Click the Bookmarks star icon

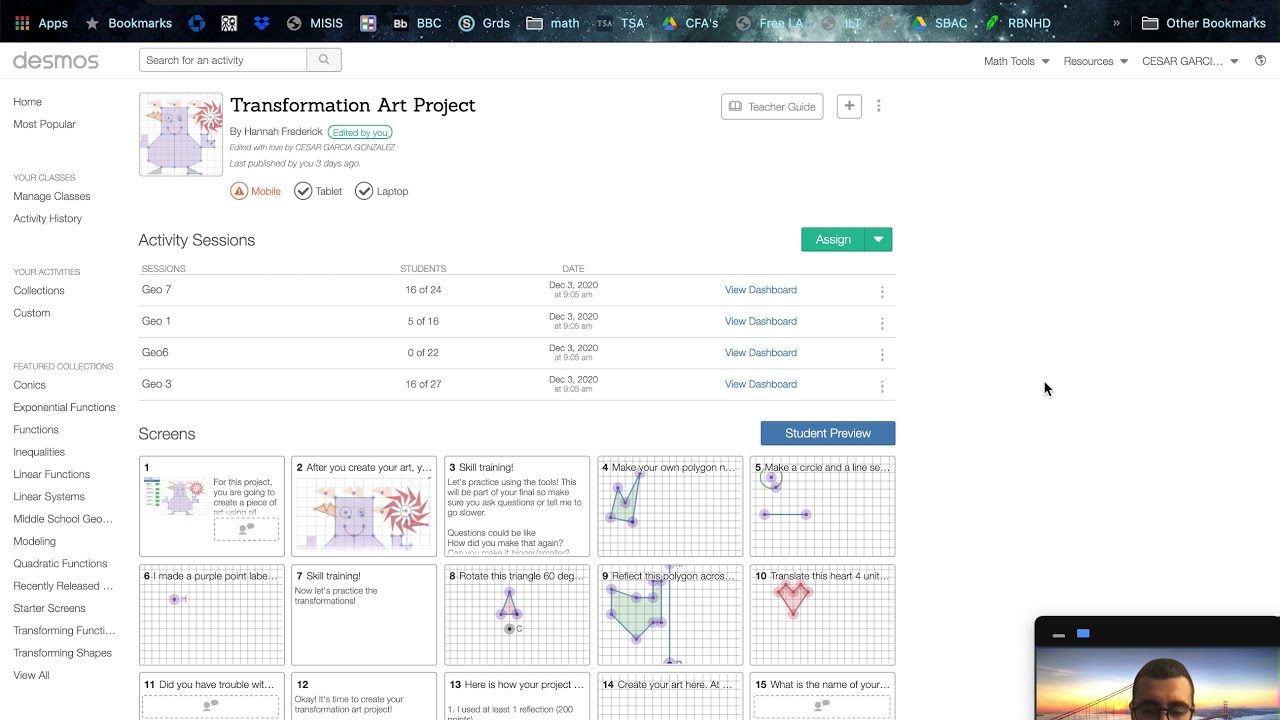coord(92,23)
